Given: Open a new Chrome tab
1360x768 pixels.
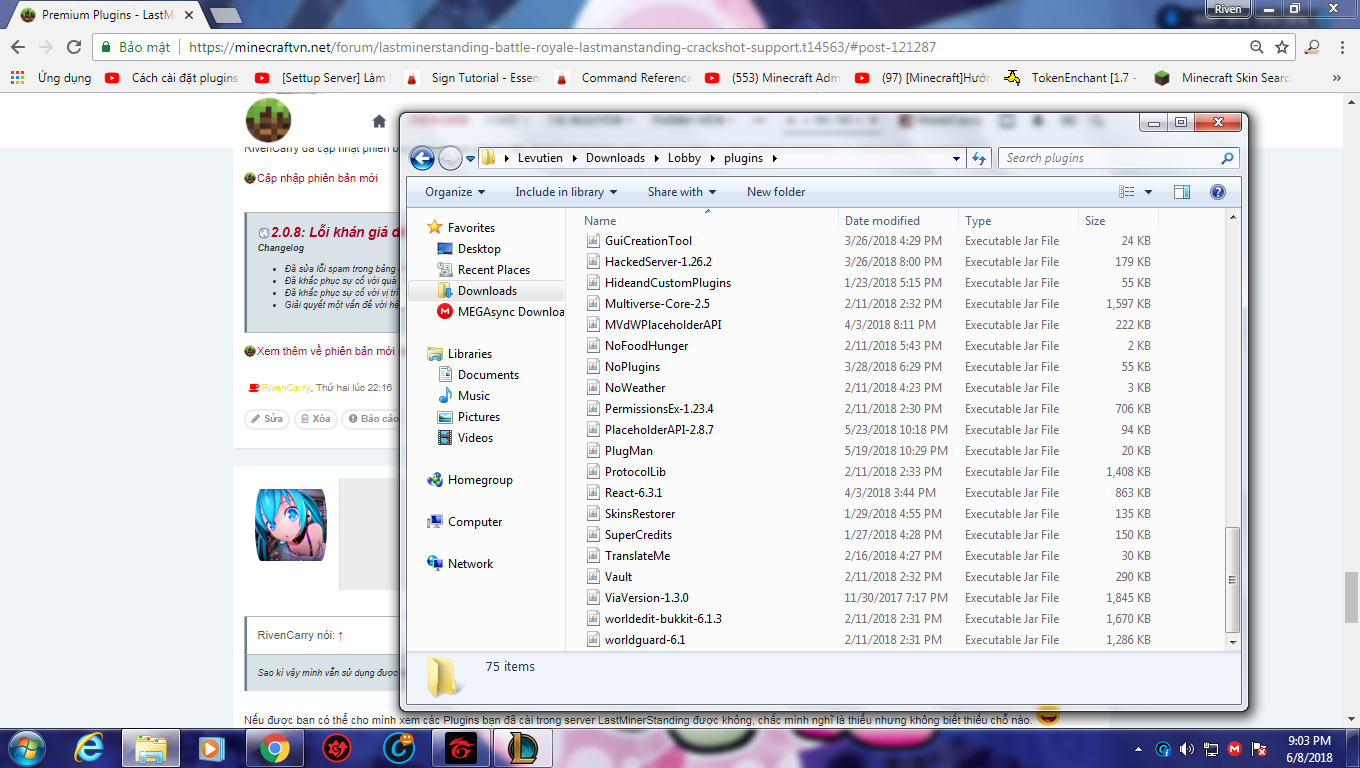Looking at the screenshot, I should point(226,15).
